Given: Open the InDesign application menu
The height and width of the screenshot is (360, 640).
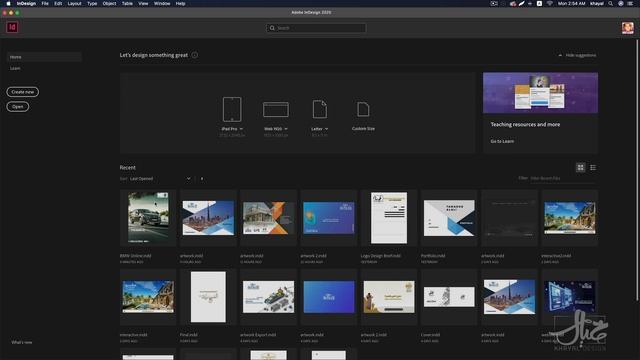Looking at the screenshot, I should point(26,3).
